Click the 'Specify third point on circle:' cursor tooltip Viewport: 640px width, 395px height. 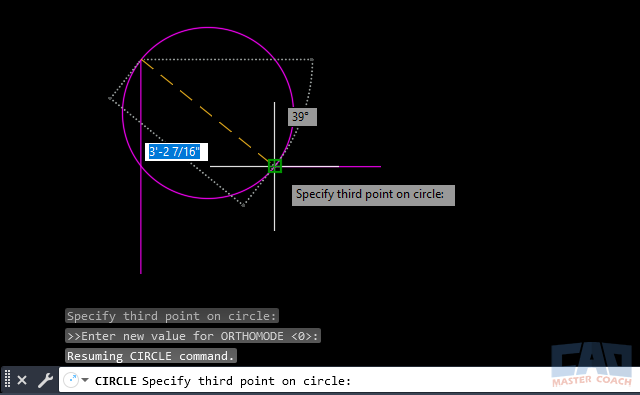(373, 195)
